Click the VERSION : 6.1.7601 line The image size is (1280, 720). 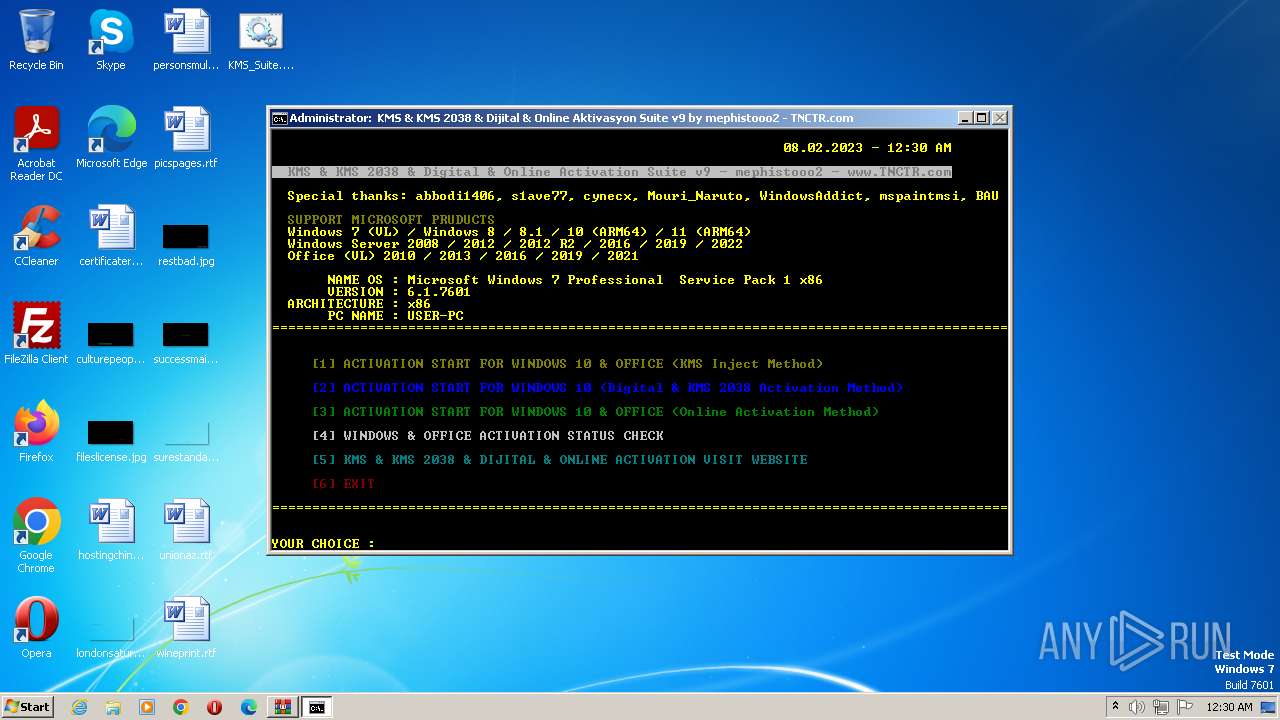(x=399, y=292)
